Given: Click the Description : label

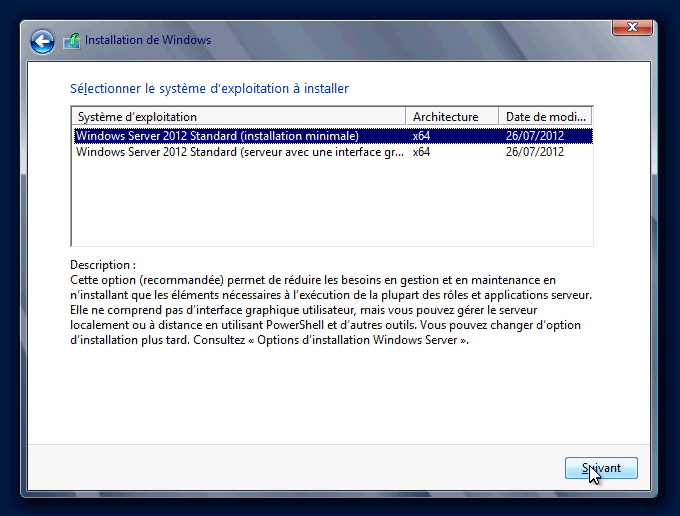Looking at the screenshot, I should coord(103,265).
